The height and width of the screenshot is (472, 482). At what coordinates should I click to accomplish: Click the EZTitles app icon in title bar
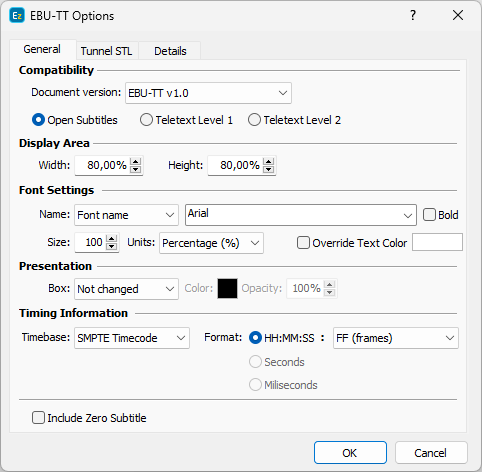click(17, 16)
